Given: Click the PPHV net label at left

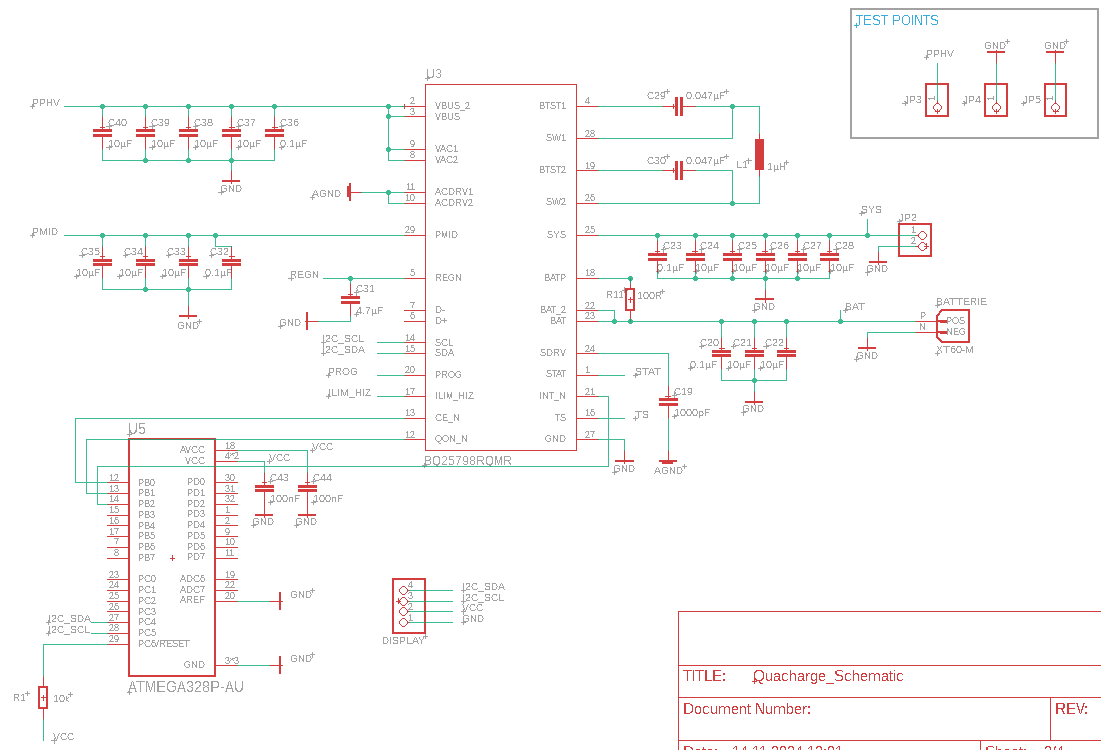Looking at the screenshot, I should 46,103.
